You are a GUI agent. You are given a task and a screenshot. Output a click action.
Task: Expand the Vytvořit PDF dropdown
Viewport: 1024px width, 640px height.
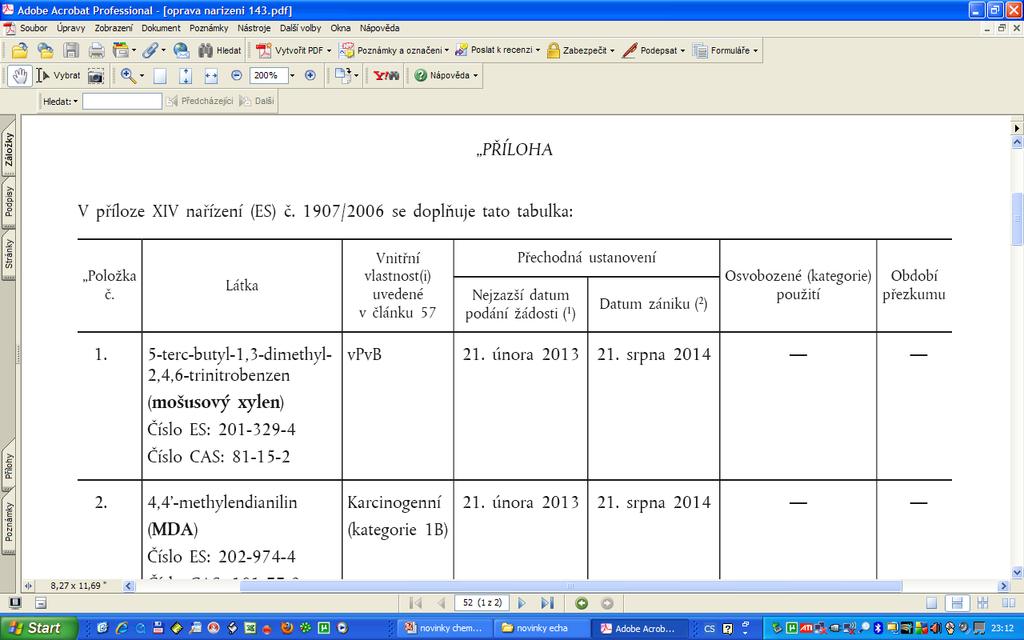tap(329, 50)
